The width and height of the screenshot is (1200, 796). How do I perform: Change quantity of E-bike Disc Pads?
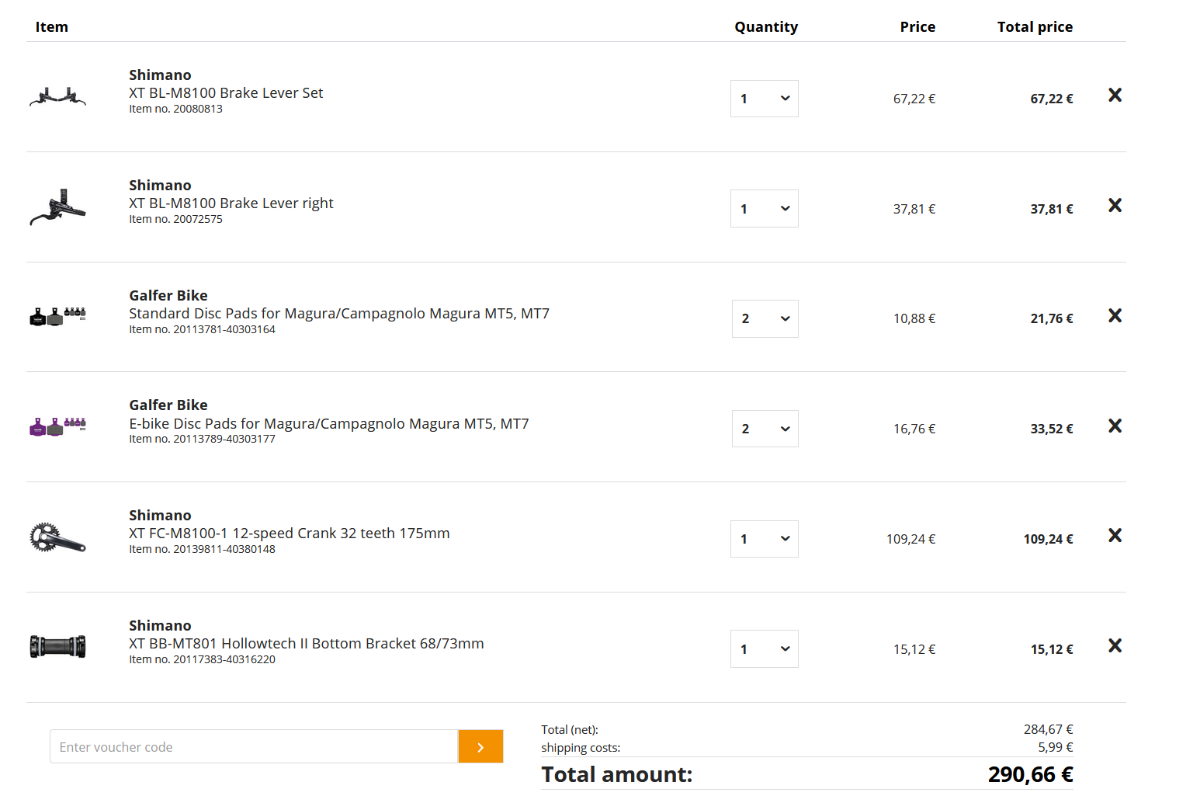765,429
